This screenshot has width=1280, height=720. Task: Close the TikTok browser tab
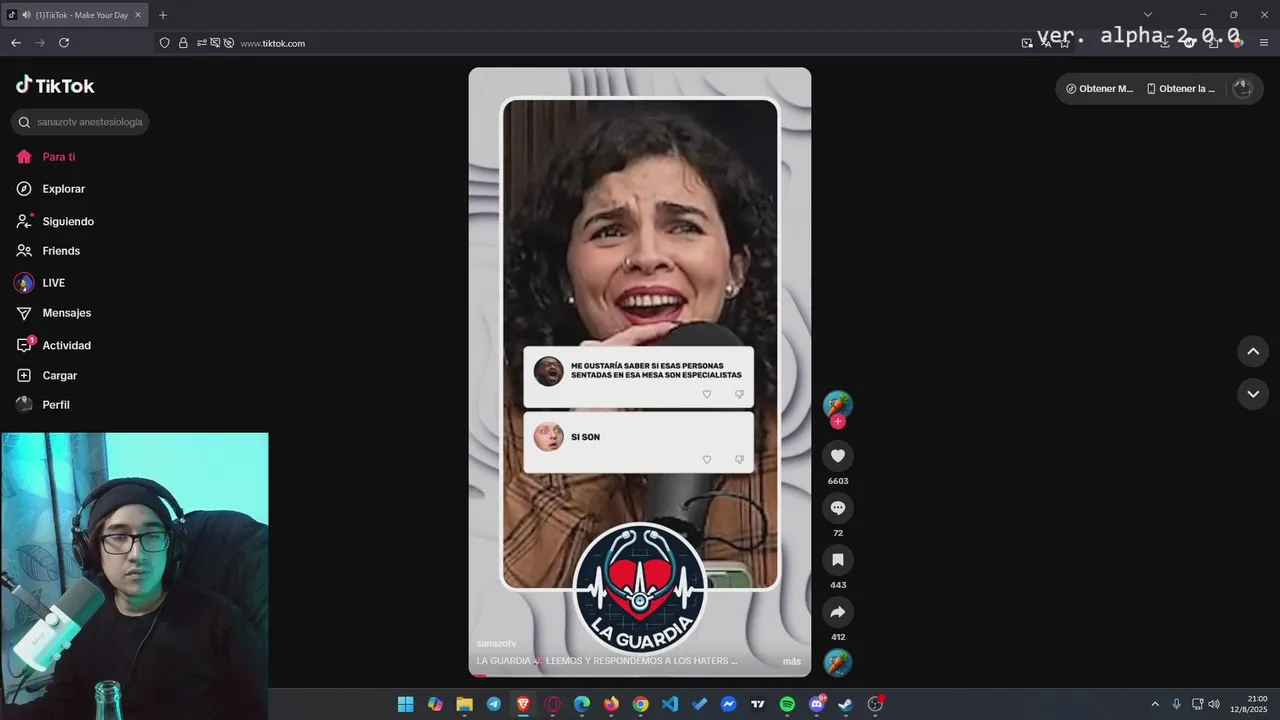138,15
